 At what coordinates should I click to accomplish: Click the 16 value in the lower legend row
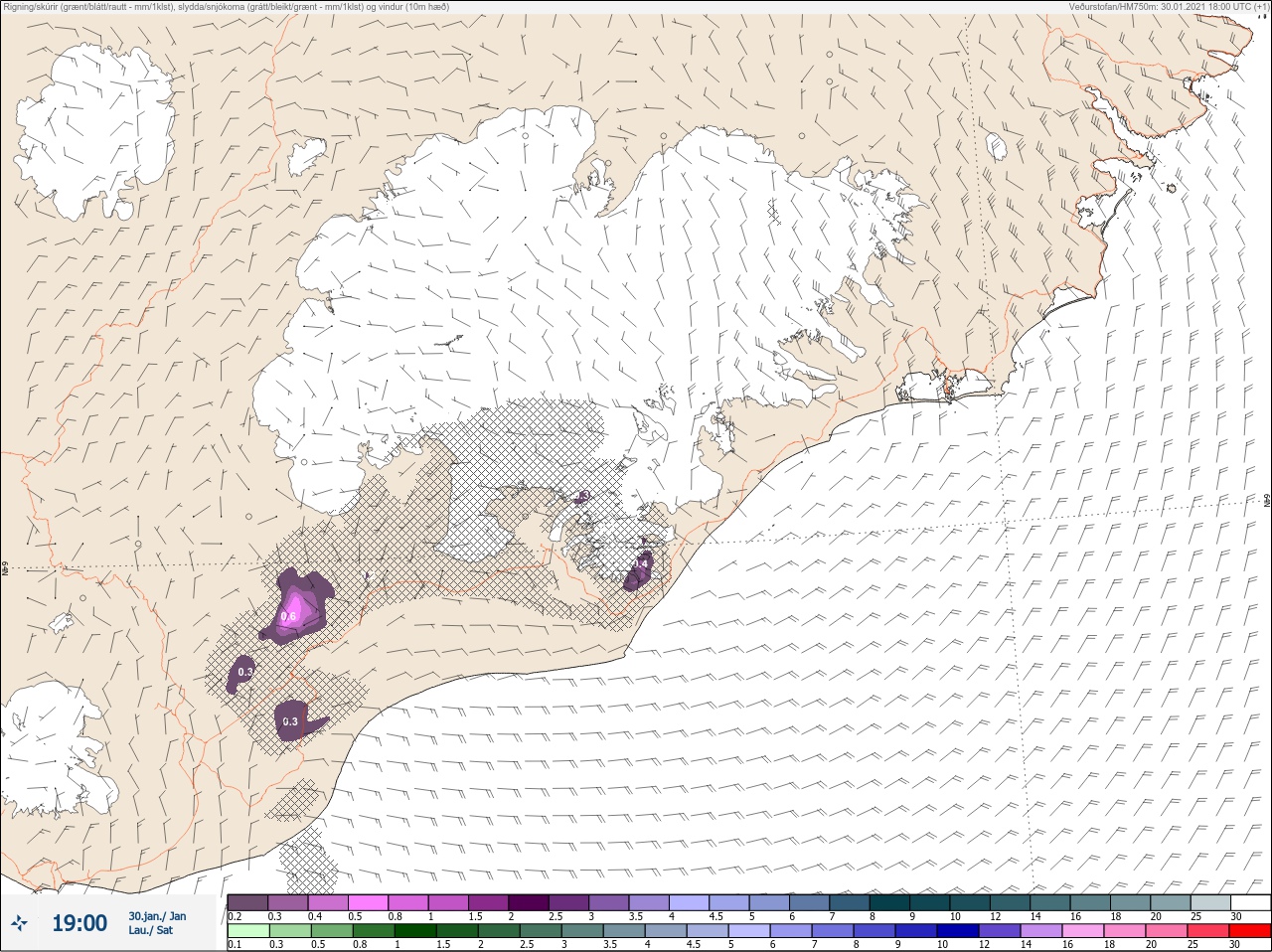(x=1068, y=944)
